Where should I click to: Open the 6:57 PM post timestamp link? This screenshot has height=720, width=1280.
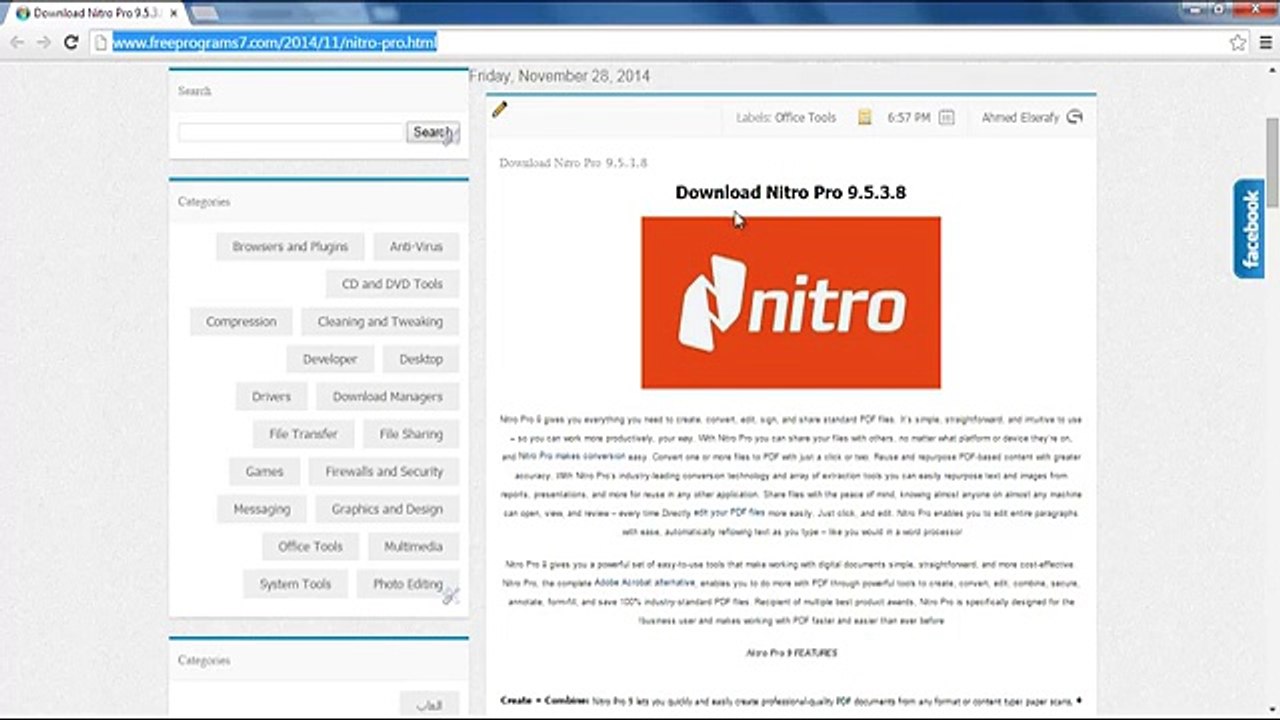tap(908, 118)
